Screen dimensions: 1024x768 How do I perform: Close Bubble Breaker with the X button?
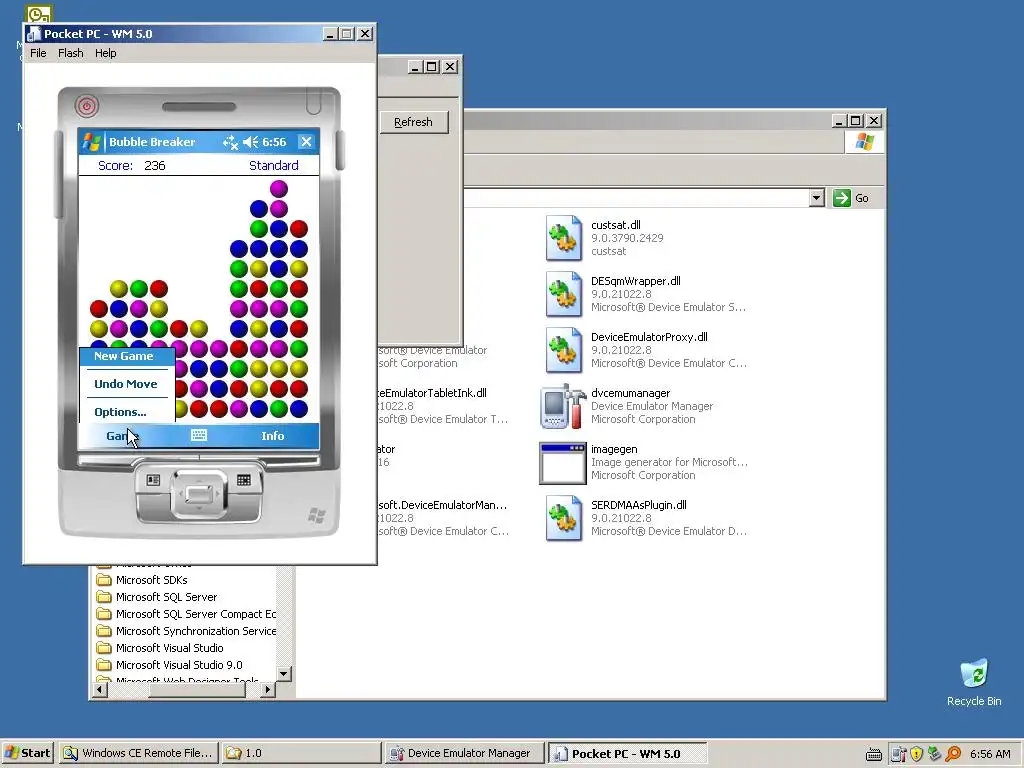(306, 142)
